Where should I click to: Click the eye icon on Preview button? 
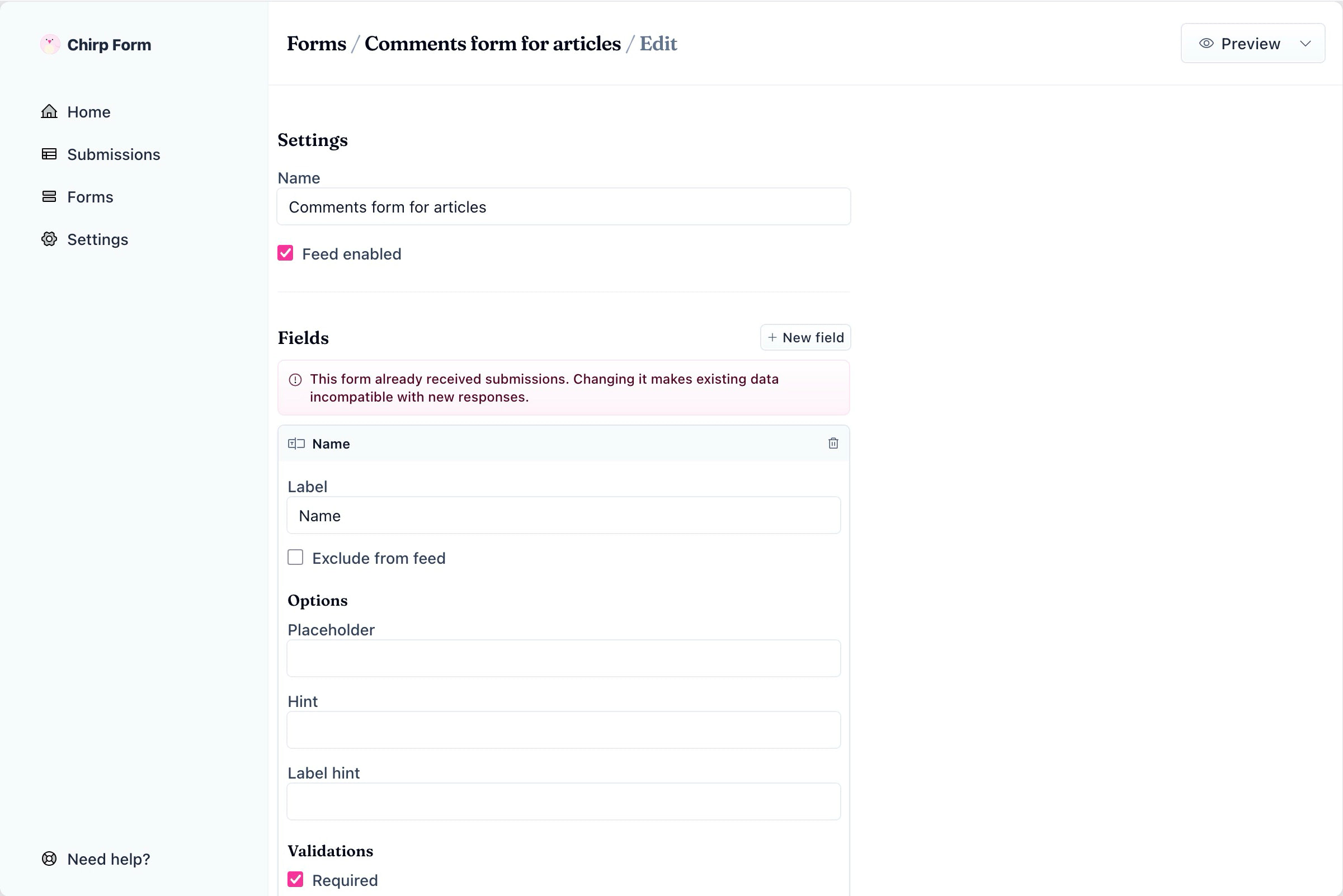tap(1206, 44)
